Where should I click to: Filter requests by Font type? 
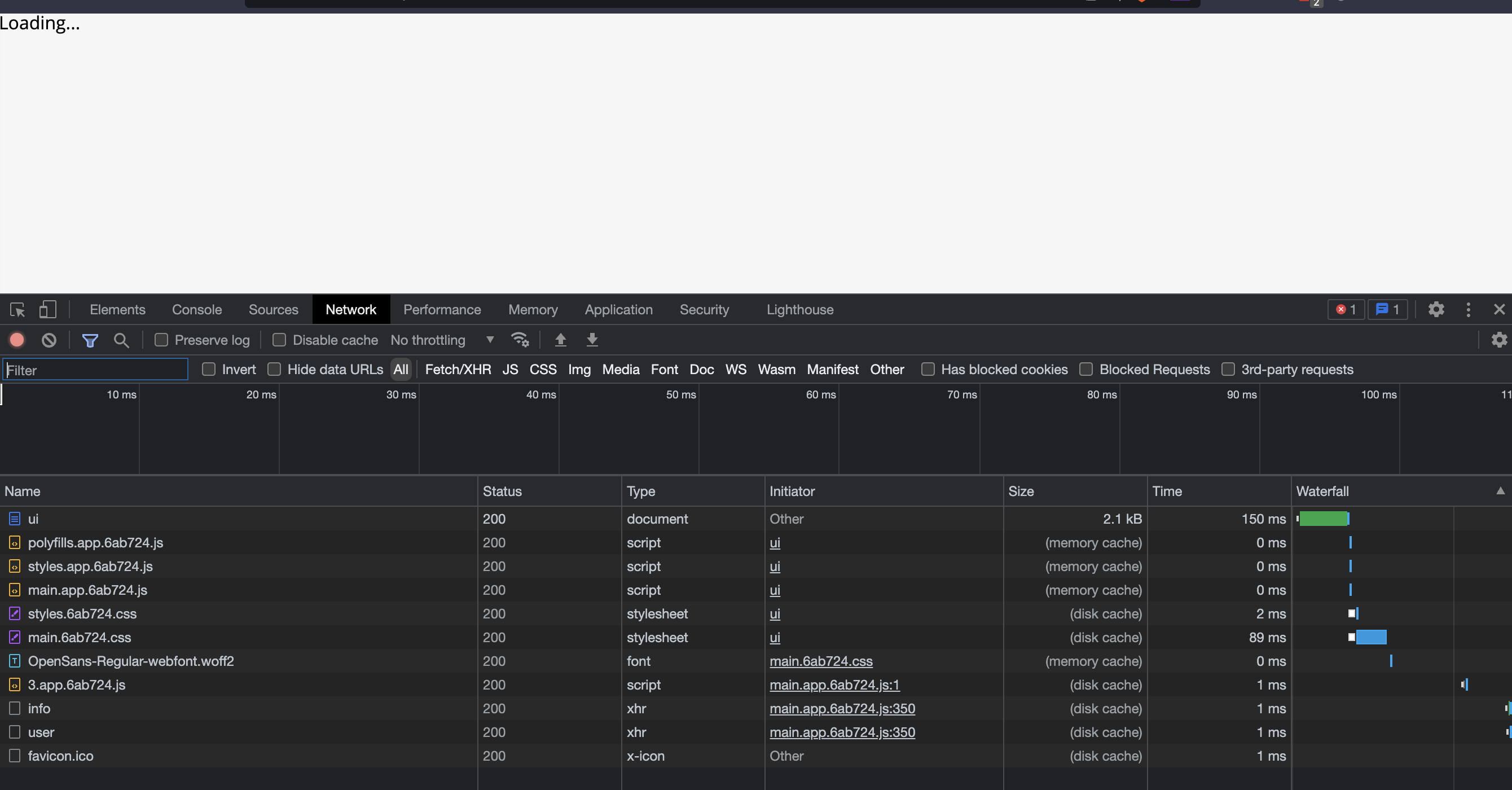tap(664, 369)
